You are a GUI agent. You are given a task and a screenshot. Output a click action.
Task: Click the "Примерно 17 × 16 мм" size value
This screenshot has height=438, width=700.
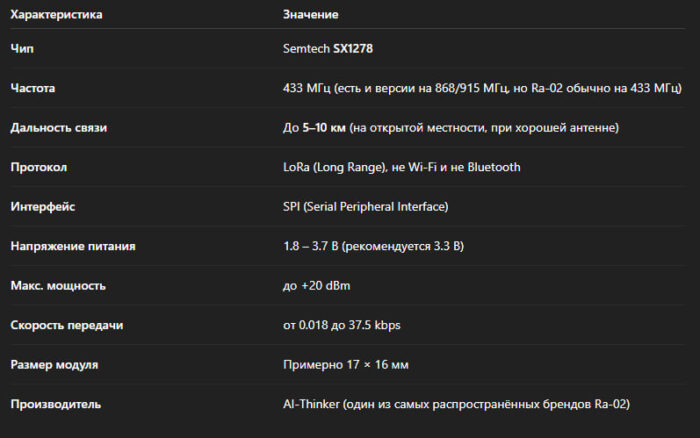343,365
